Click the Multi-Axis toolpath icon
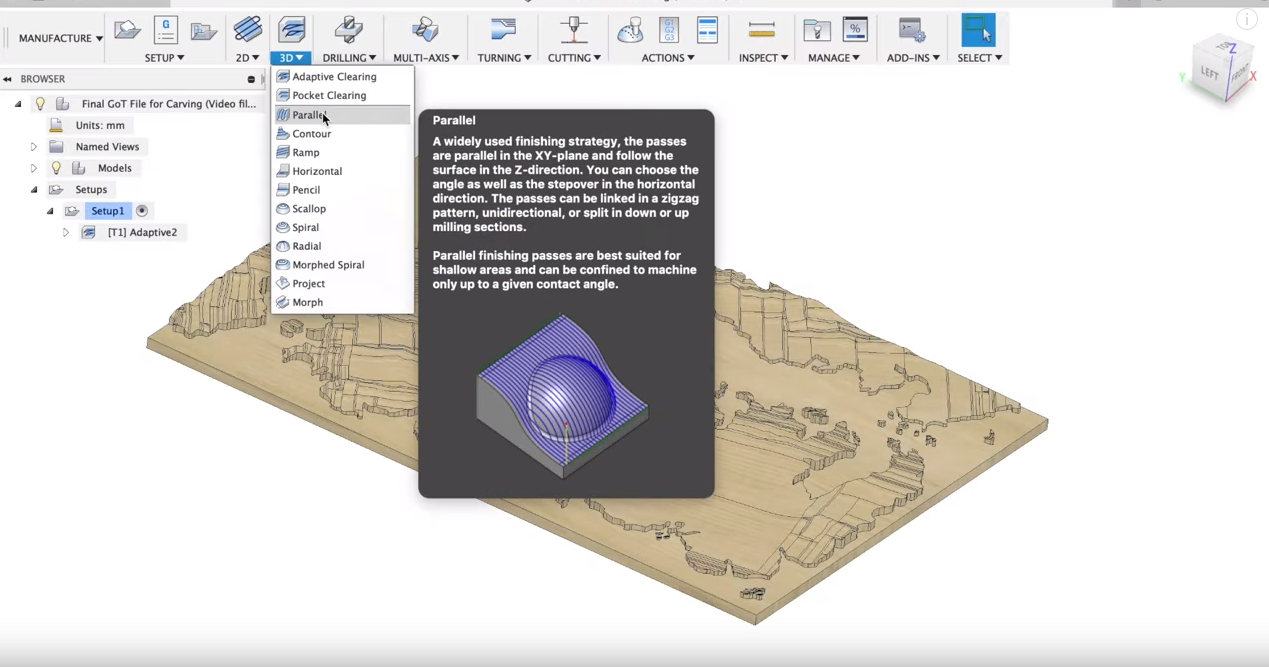1269x667 pixels. [x=425, y=30]
